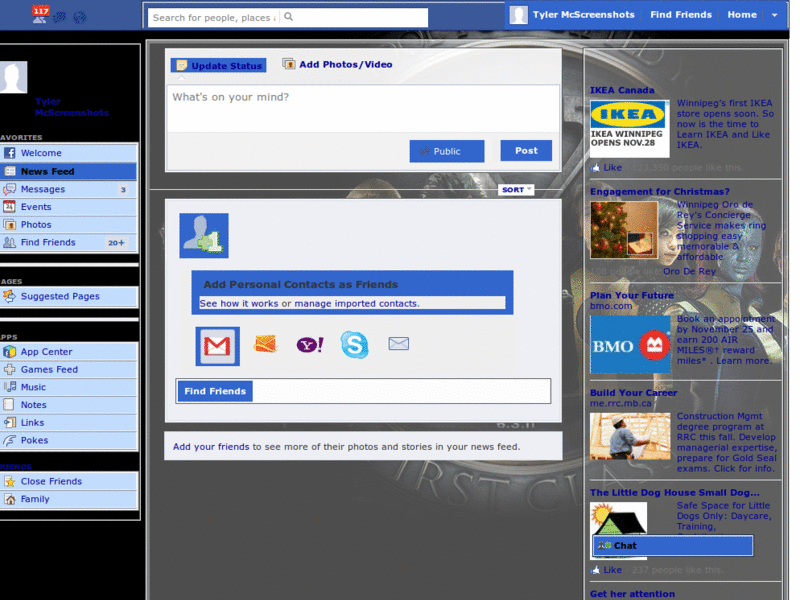Open Links in the sidebar
Screen dimensions: 800x600
pyautogui.click(x=69, y=422)
